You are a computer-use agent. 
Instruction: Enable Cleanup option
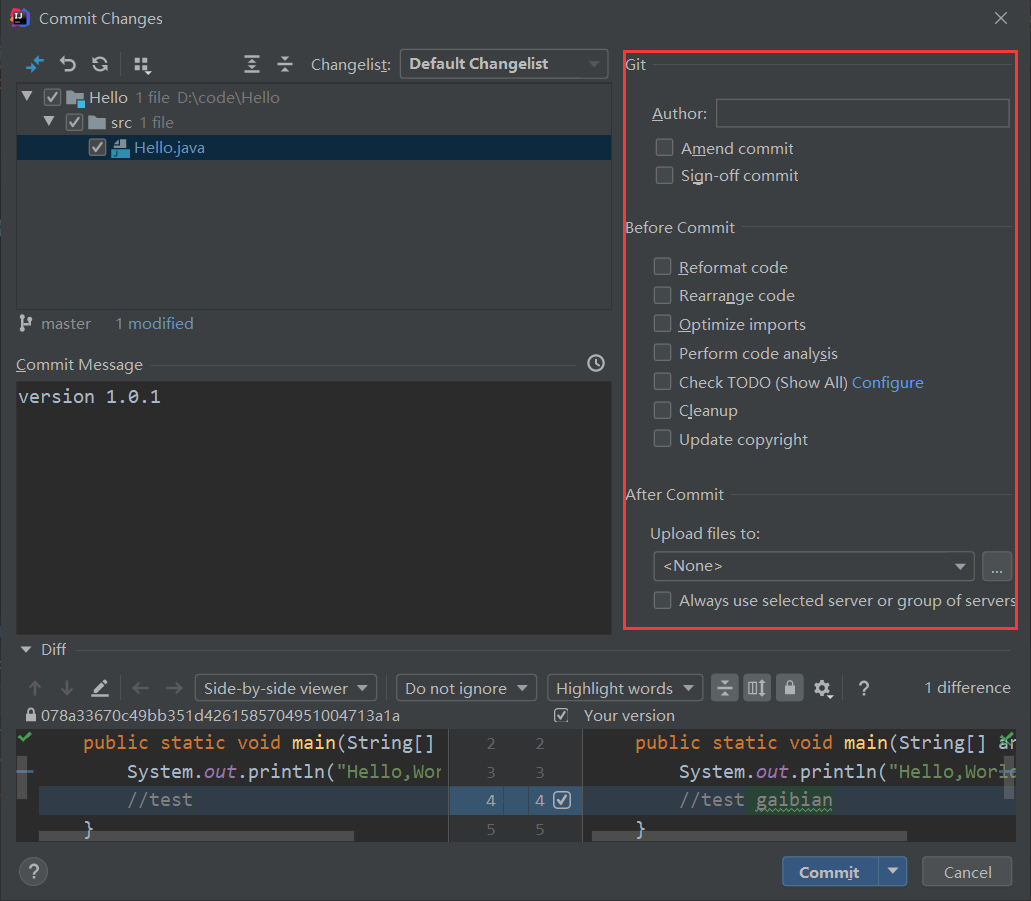pyautogui.click(x=662, y=410)
